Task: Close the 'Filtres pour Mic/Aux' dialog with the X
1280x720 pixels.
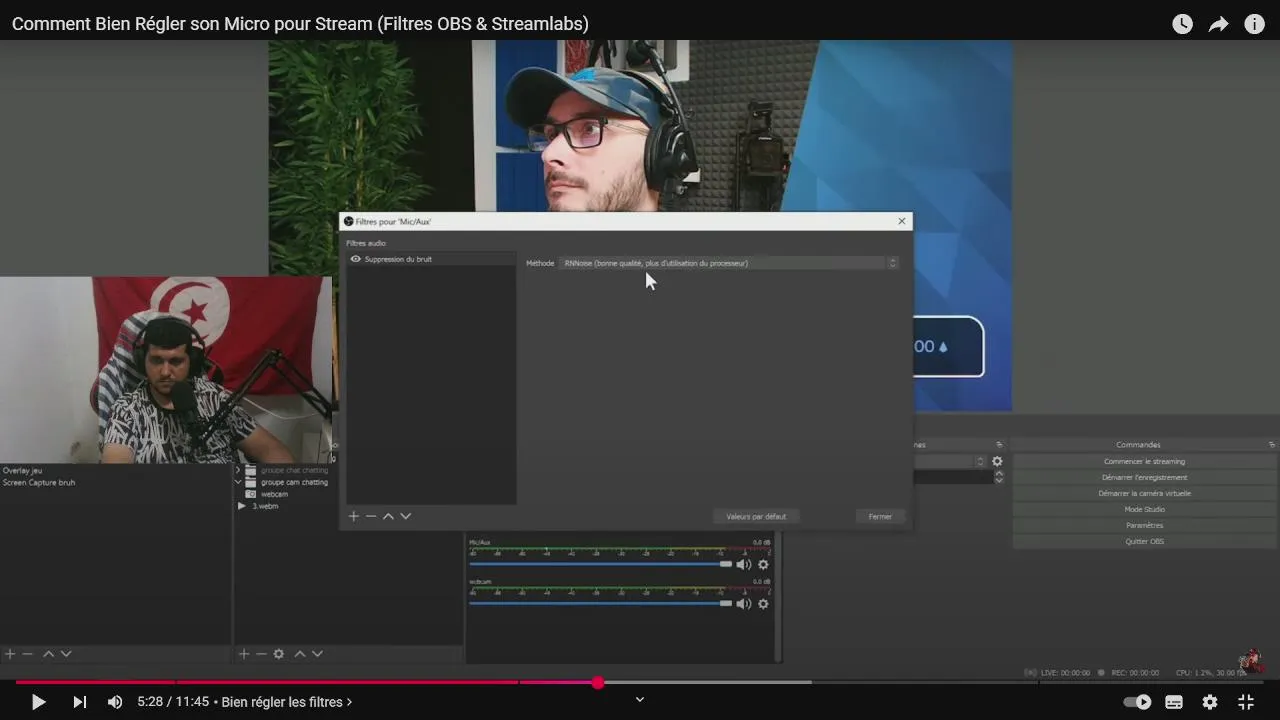Action: (x=902, y=221)
